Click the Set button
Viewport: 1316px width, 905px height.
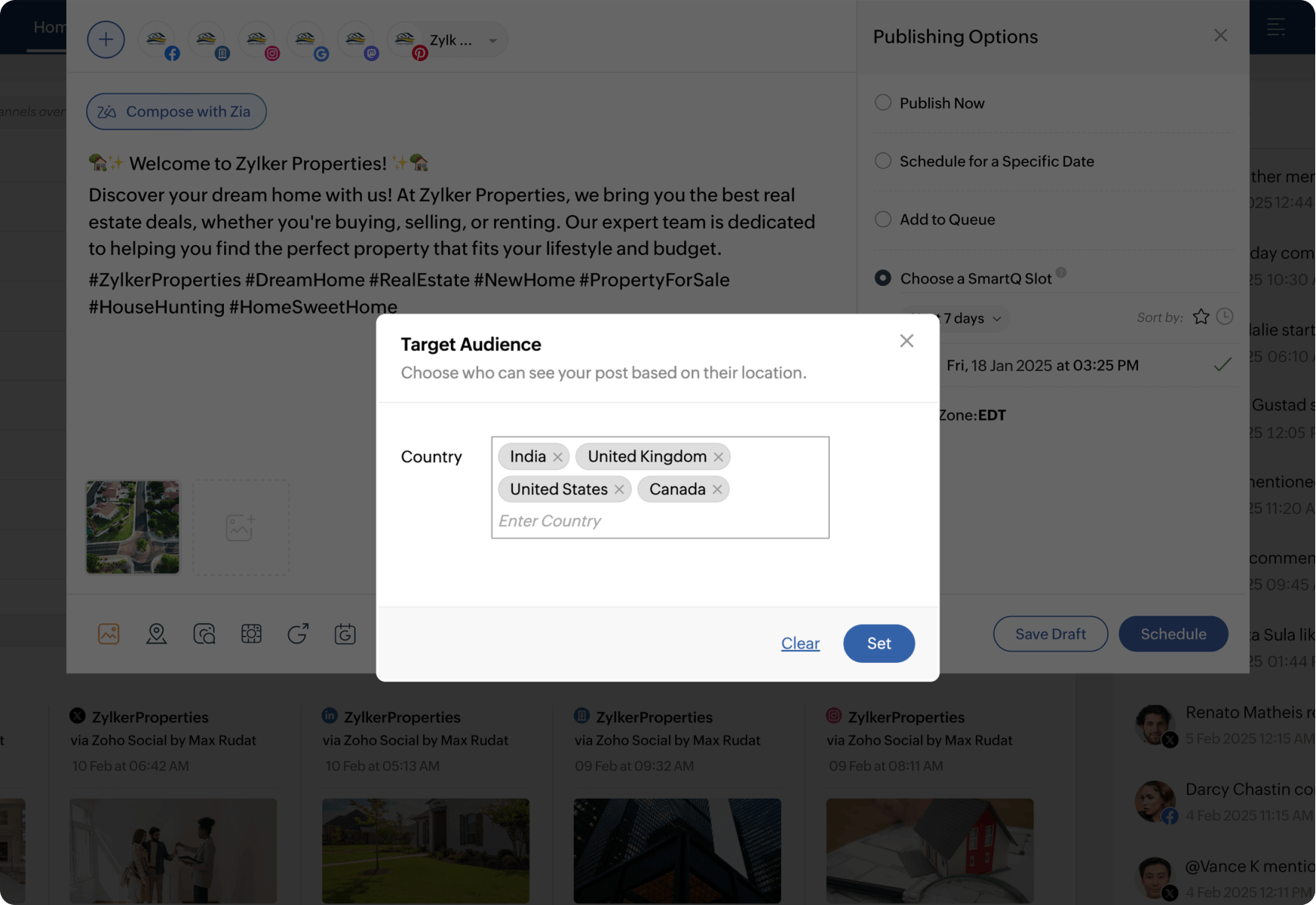(879, 643)
